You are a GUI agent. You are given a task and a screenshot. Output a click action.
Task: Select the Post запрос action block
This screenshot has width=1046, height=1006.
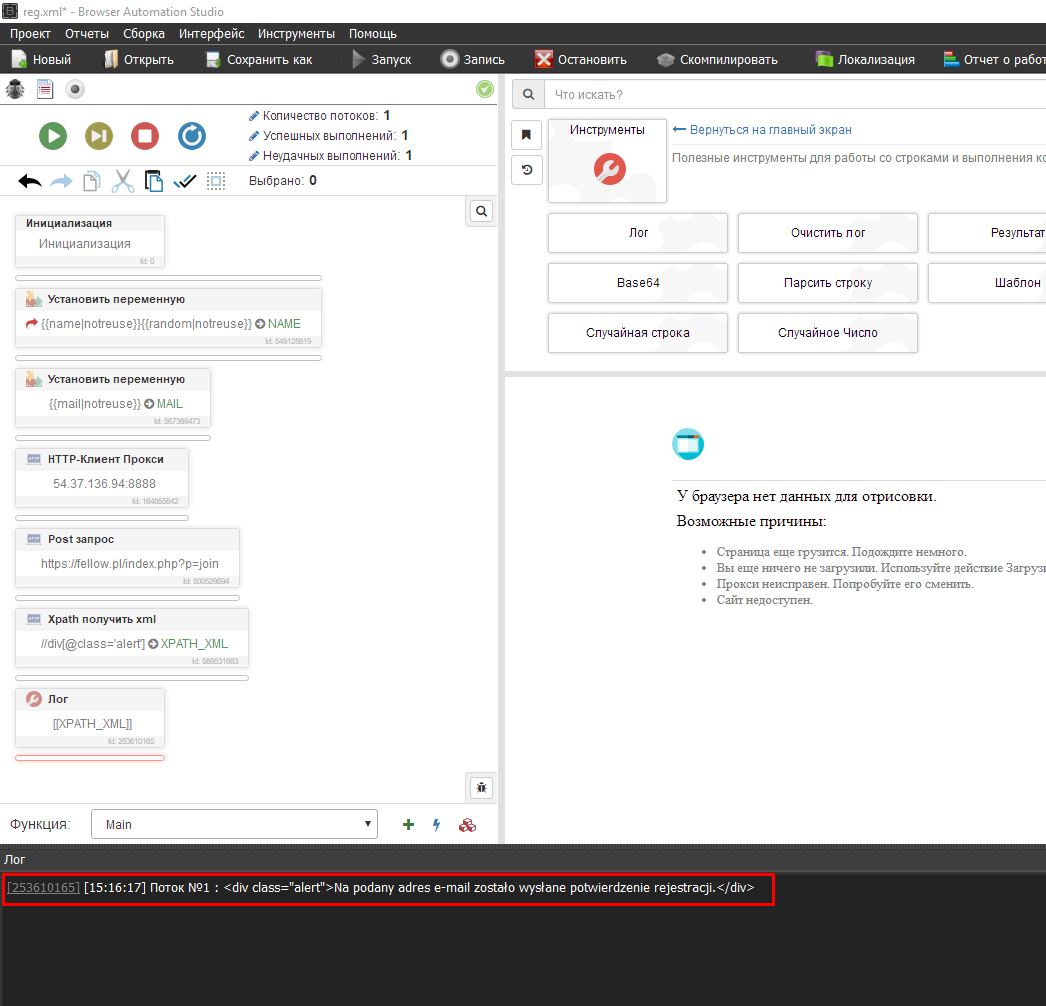click(x=127, y=558)
